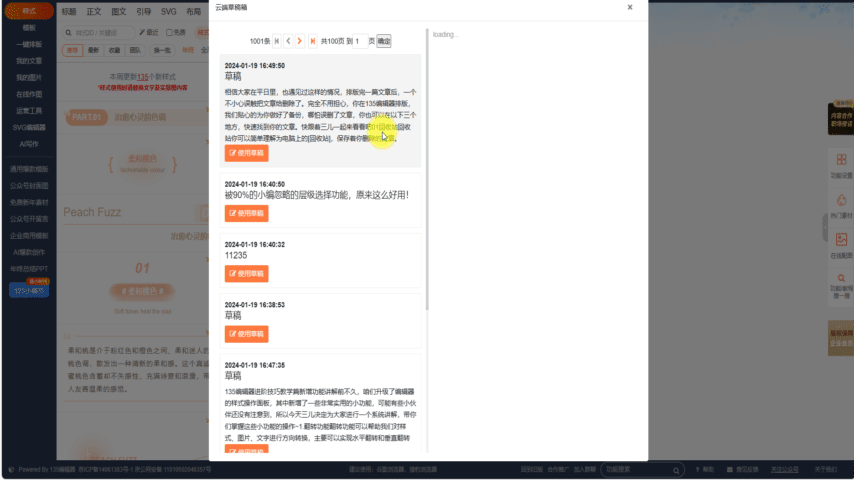Go to next page of drafts
Viewport: 854px width, 480px height.
[300, 41]
